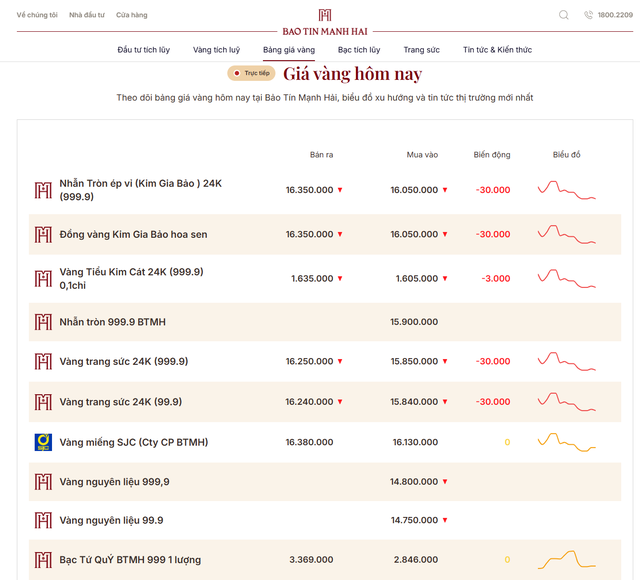The image size is (640, 580).
Task: Select Vàng nguyên liệu 99.9 name
Action: click(x=111, y=520)
